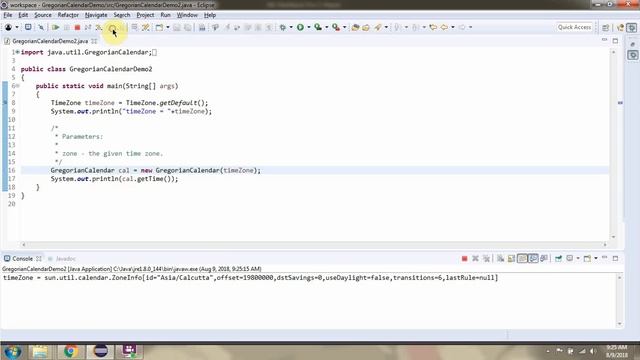Open dropdown arrow next to Back arrow
This screenshot has width=640, height=360.
click(453, 27)
